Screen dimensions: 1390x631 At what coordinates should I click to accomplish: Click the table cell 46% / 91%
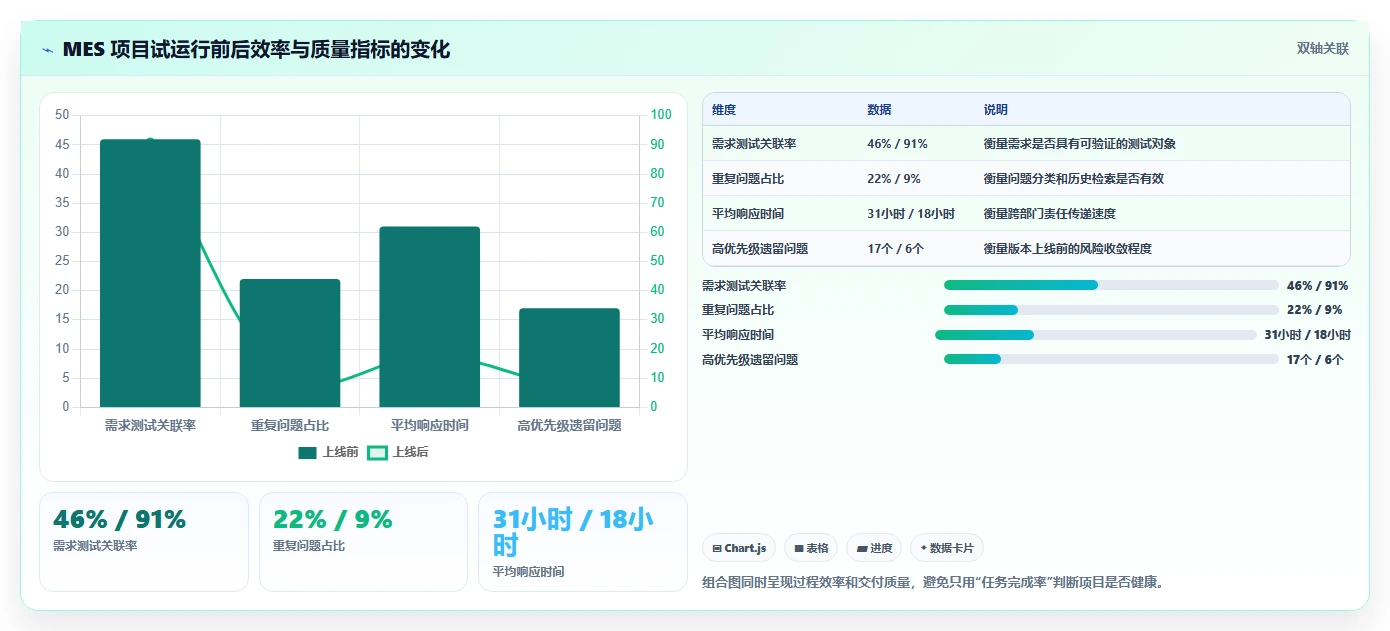pyautogui.click(x=897, y=144)
